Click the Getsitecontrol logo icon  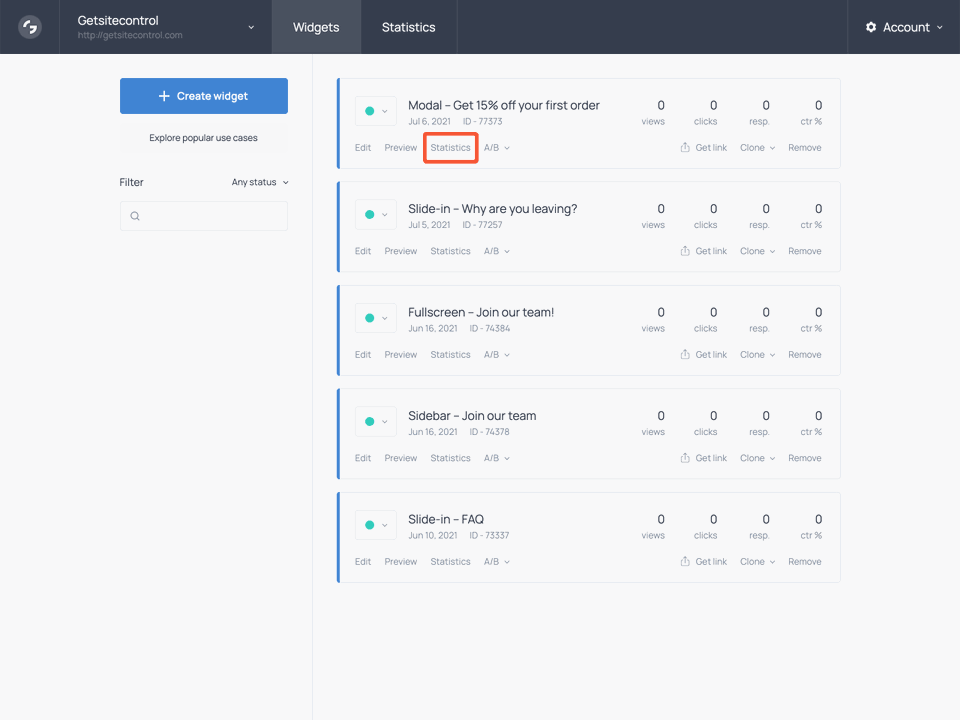tap(28, 27)
